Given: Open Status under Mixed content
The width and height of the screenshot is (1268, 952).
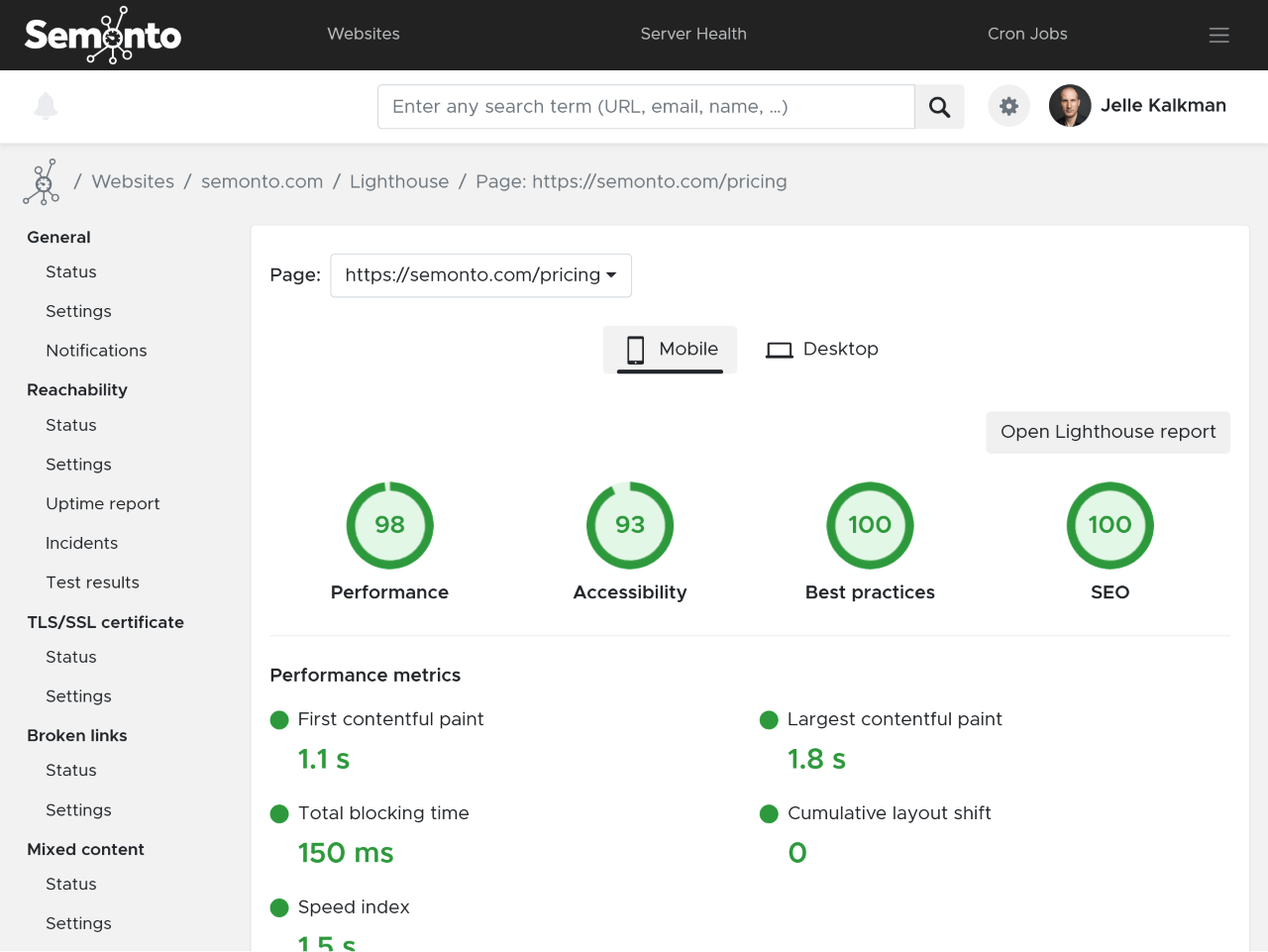Looking at the screenshot, I should click(x=71, y=884).
